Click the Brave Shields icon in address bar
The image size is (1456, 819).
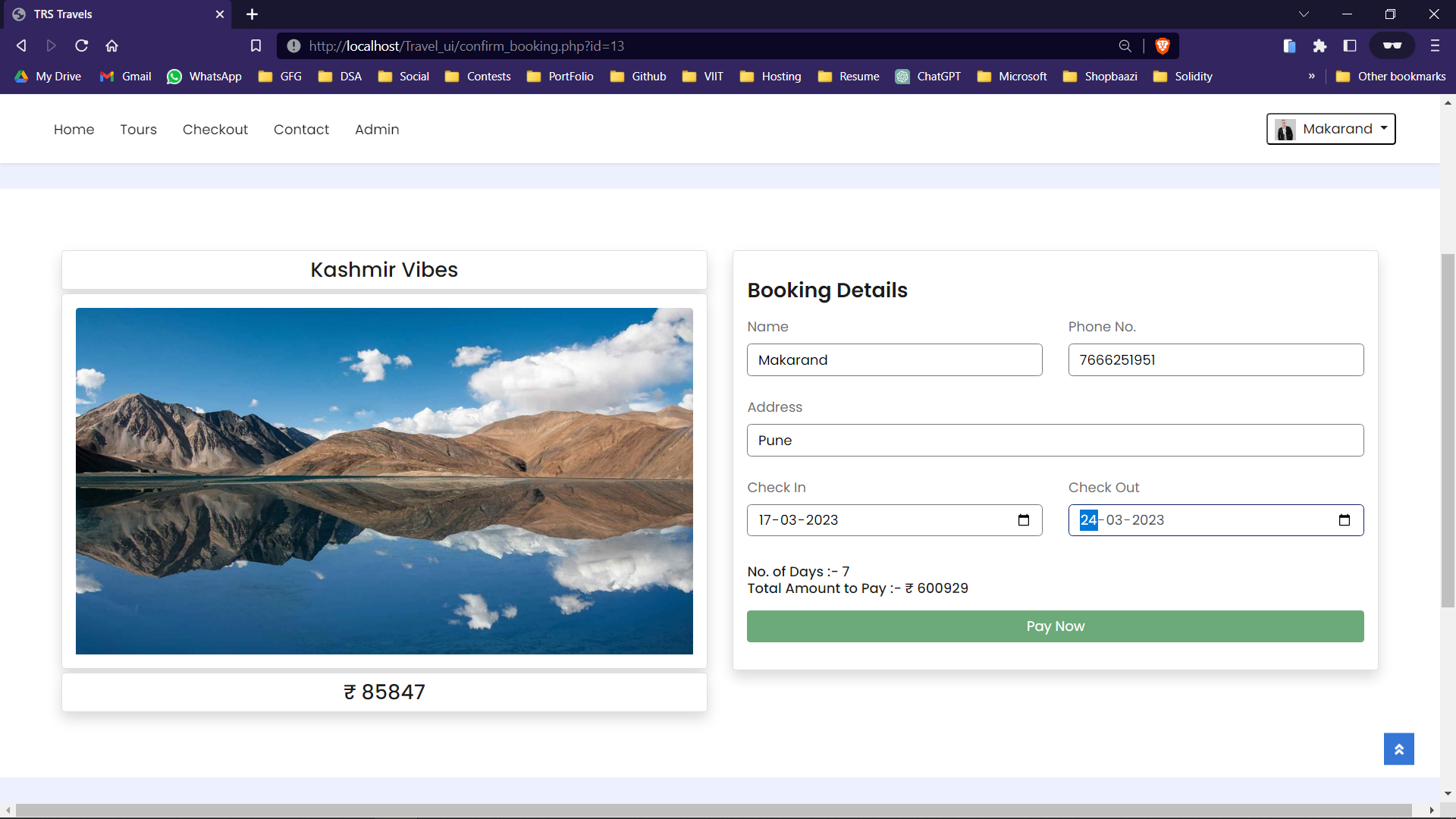1163,45
